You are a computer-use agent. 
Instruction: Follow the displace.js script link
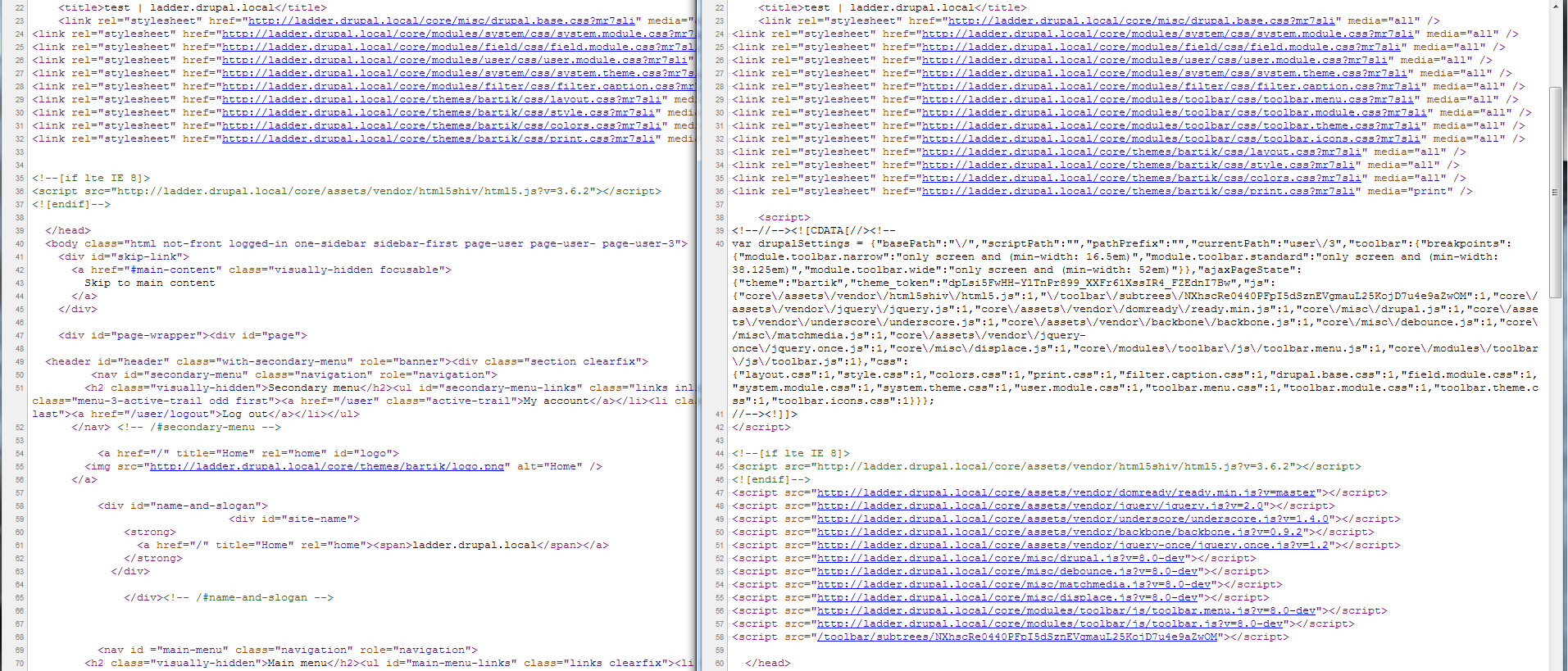[x=1007, y=597]
